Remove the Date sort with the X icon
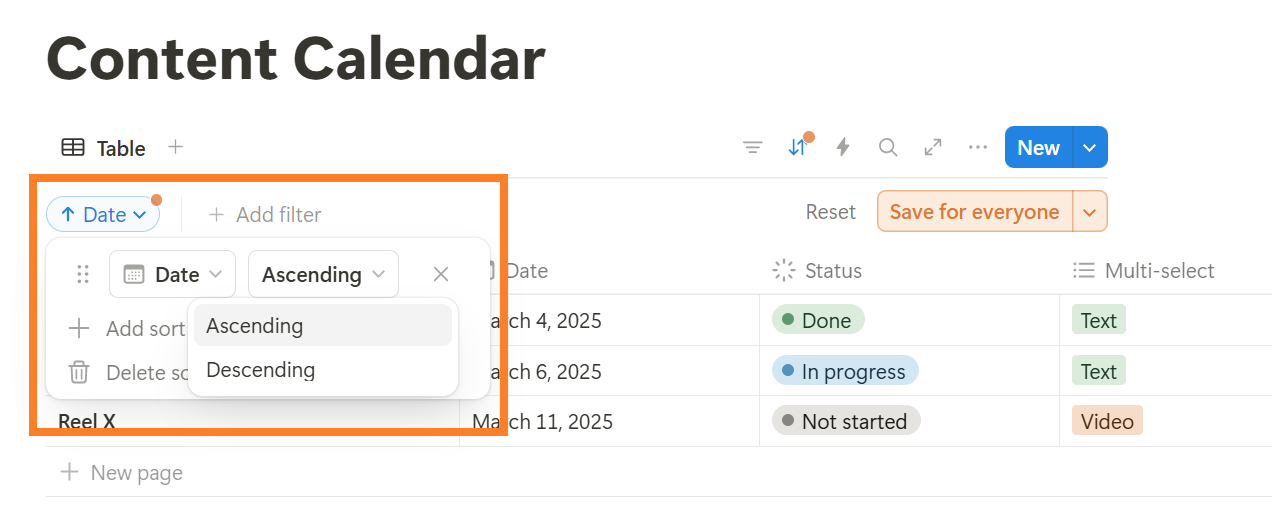1272x519 pixels. (441, 274)
